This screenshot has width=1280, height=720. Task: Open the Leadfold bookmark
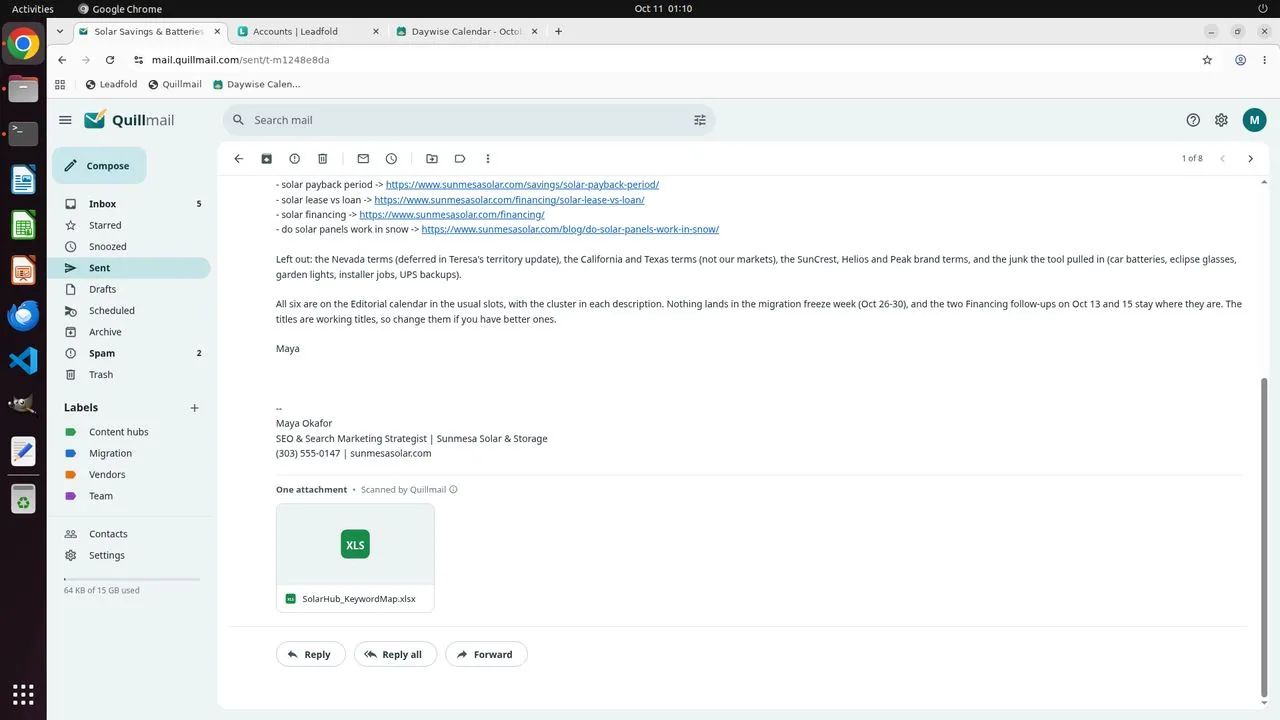click(111, 84)
